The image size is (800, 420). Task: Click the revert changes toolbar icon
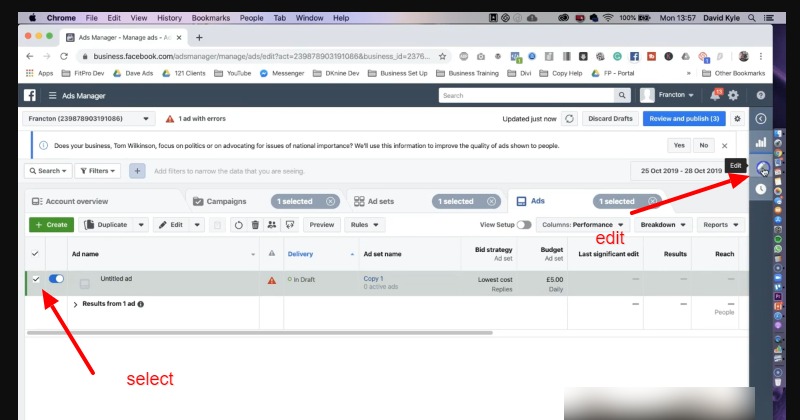(x=238, y=225)
